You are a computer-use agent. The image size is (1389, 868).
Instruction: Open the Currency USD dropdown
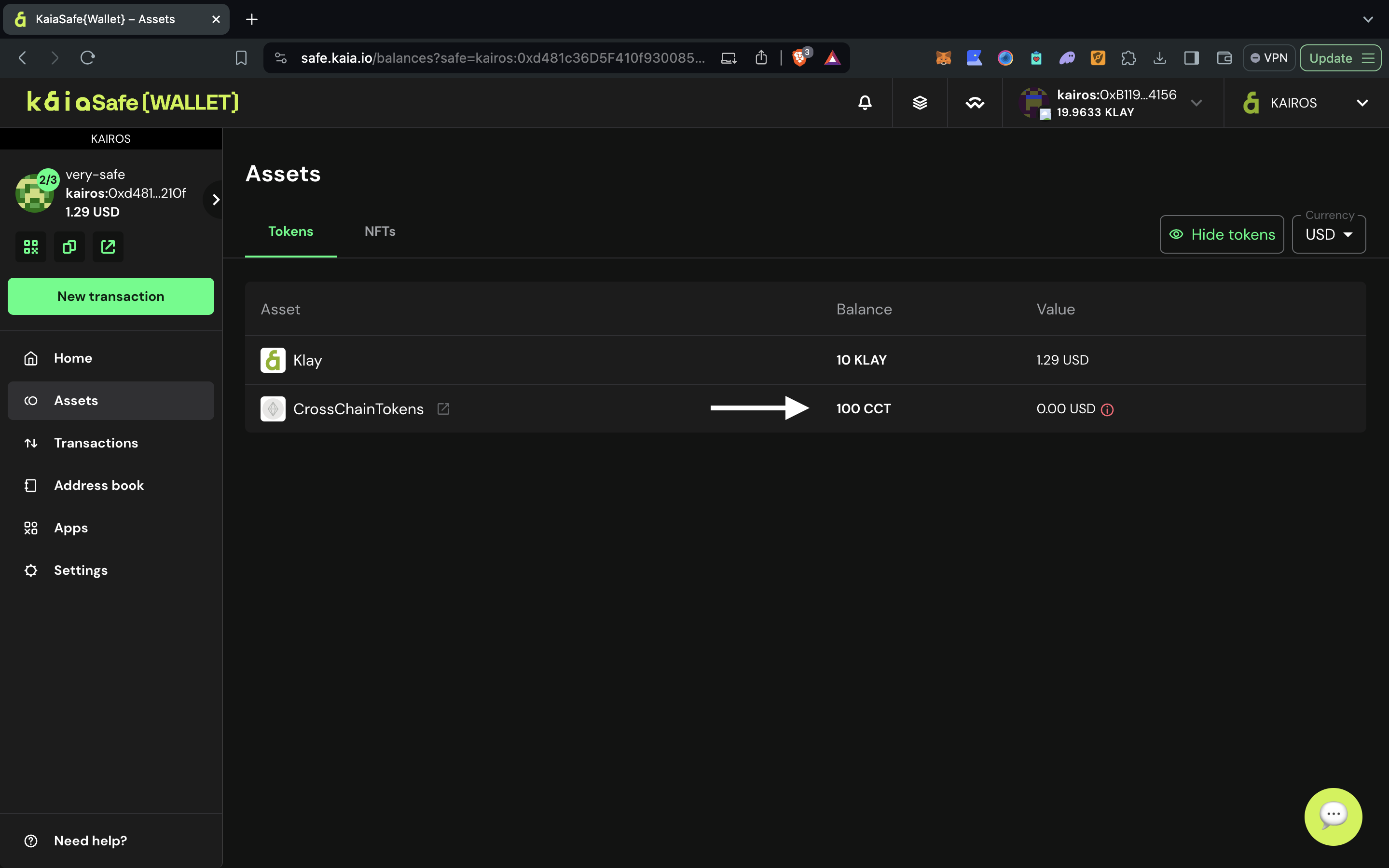1328,234
